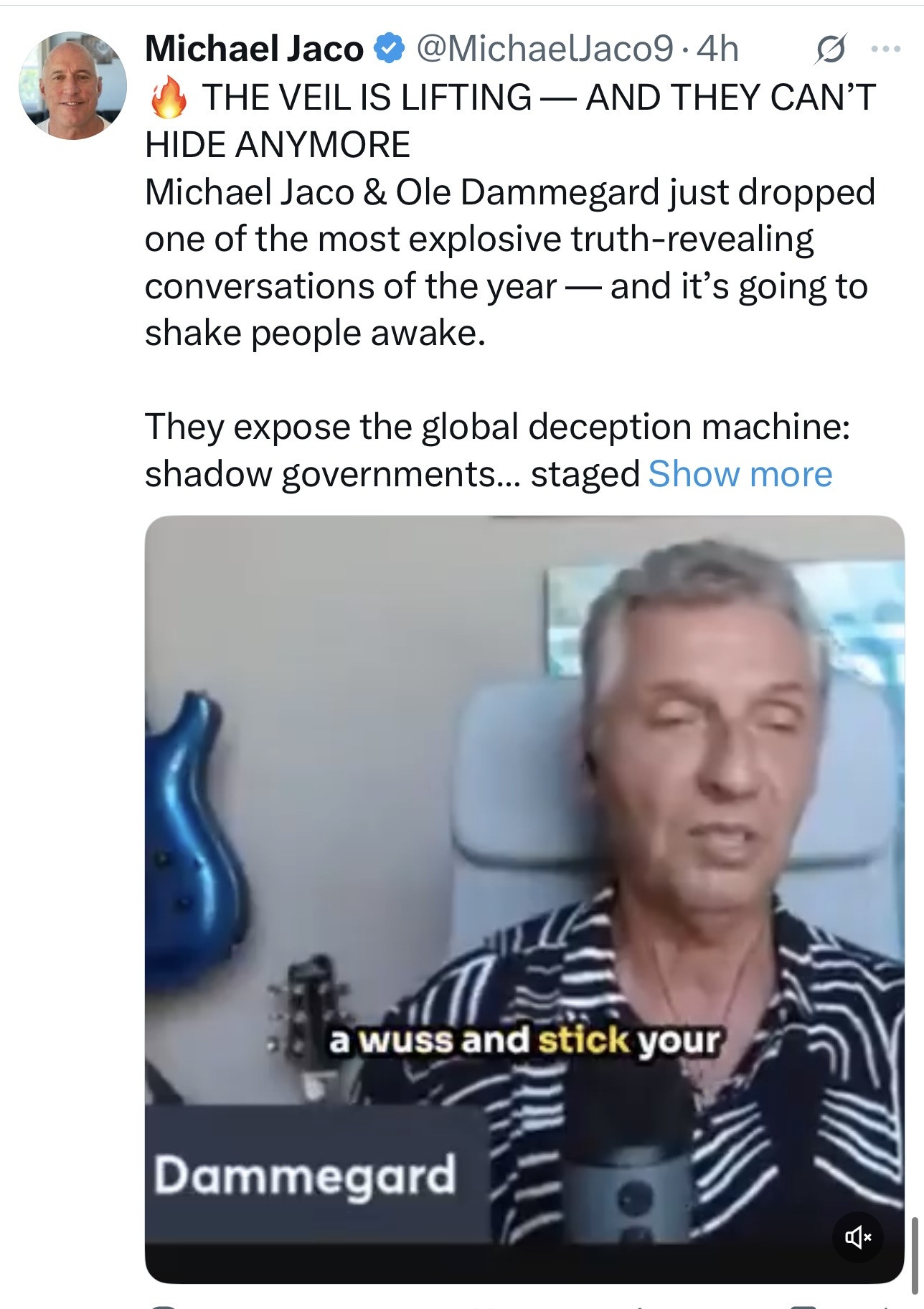Open the Grok explain-post icon
The width and height of the screenshot is (924, 1309).
[x=830, y=49]
